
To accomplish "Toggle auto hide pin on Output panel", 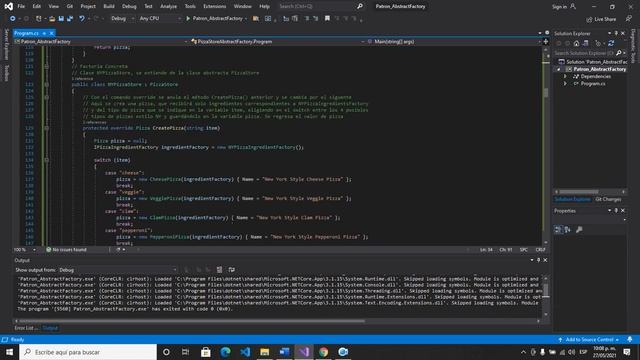I will pyautogui.click(x=538, y=260).
